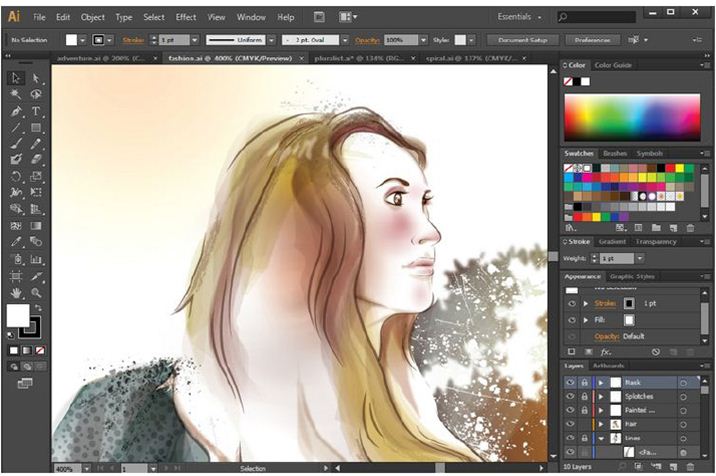Viewport: 716px width, 476px height.
Task: Expand the Hair layer
Action: point(601,424)
